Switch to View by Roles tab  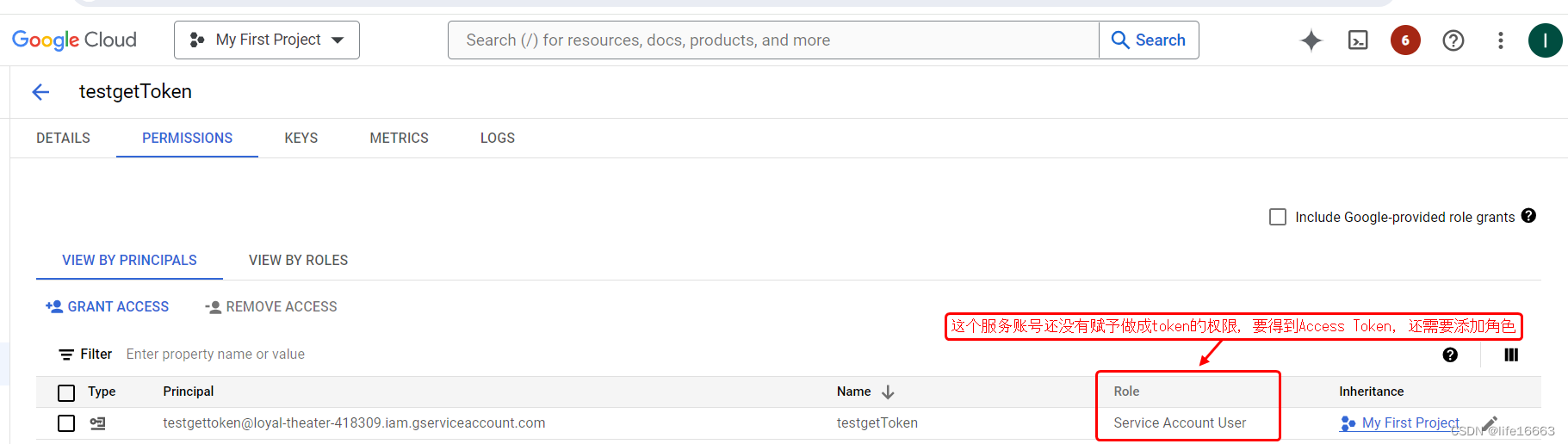coord(298,260)
